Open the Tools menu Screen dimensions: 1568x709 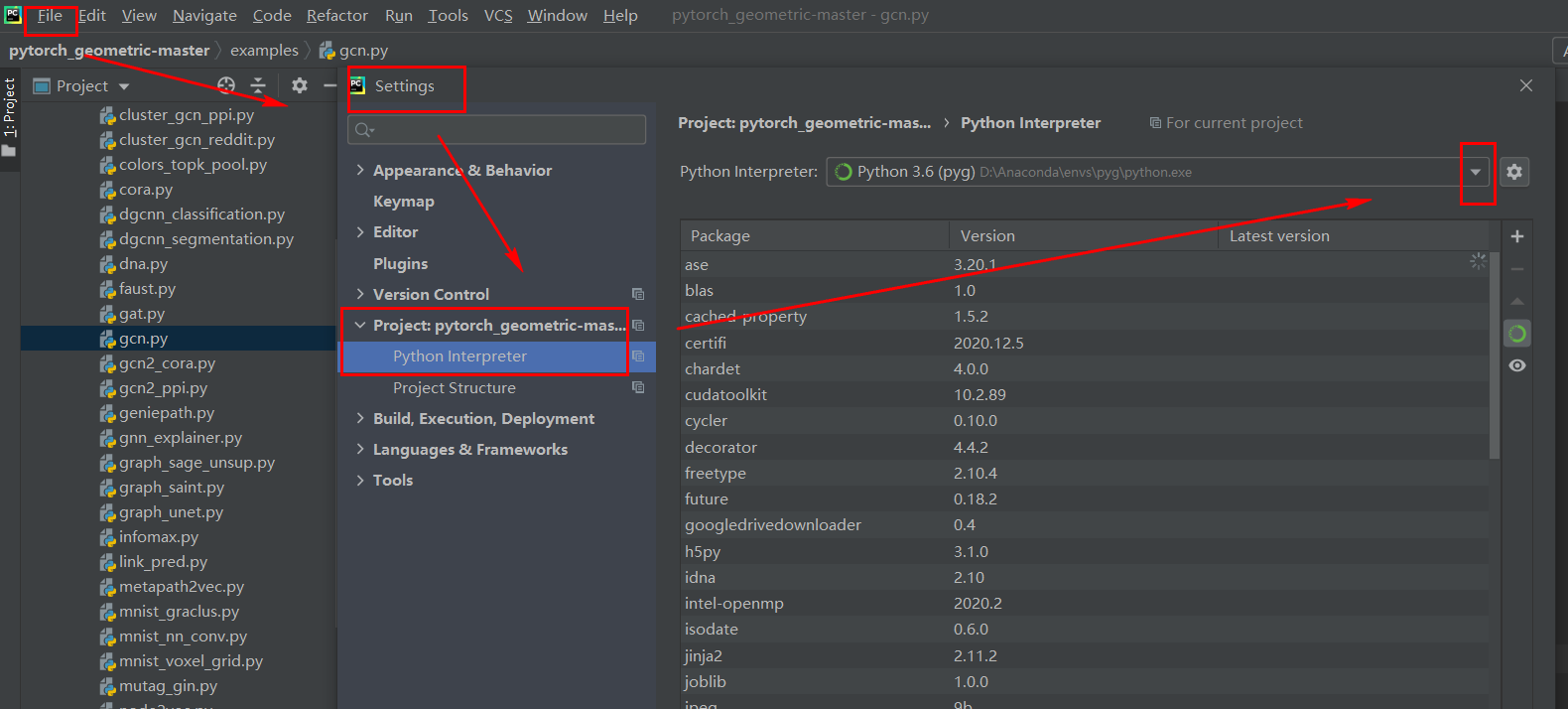pyautogui.click(x=448, y=16)
